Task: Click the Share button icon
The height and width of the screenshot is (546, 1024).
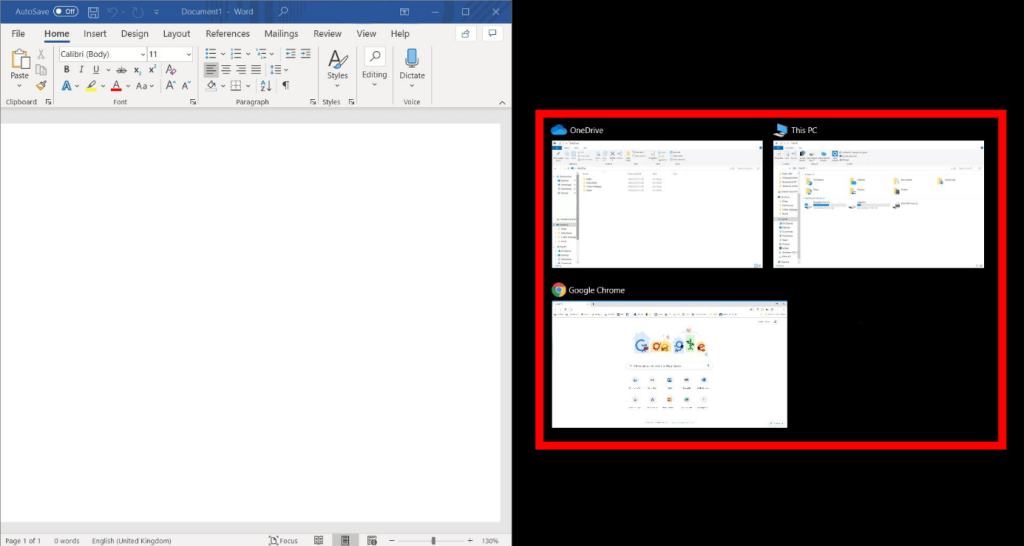Action: (466, 33)
